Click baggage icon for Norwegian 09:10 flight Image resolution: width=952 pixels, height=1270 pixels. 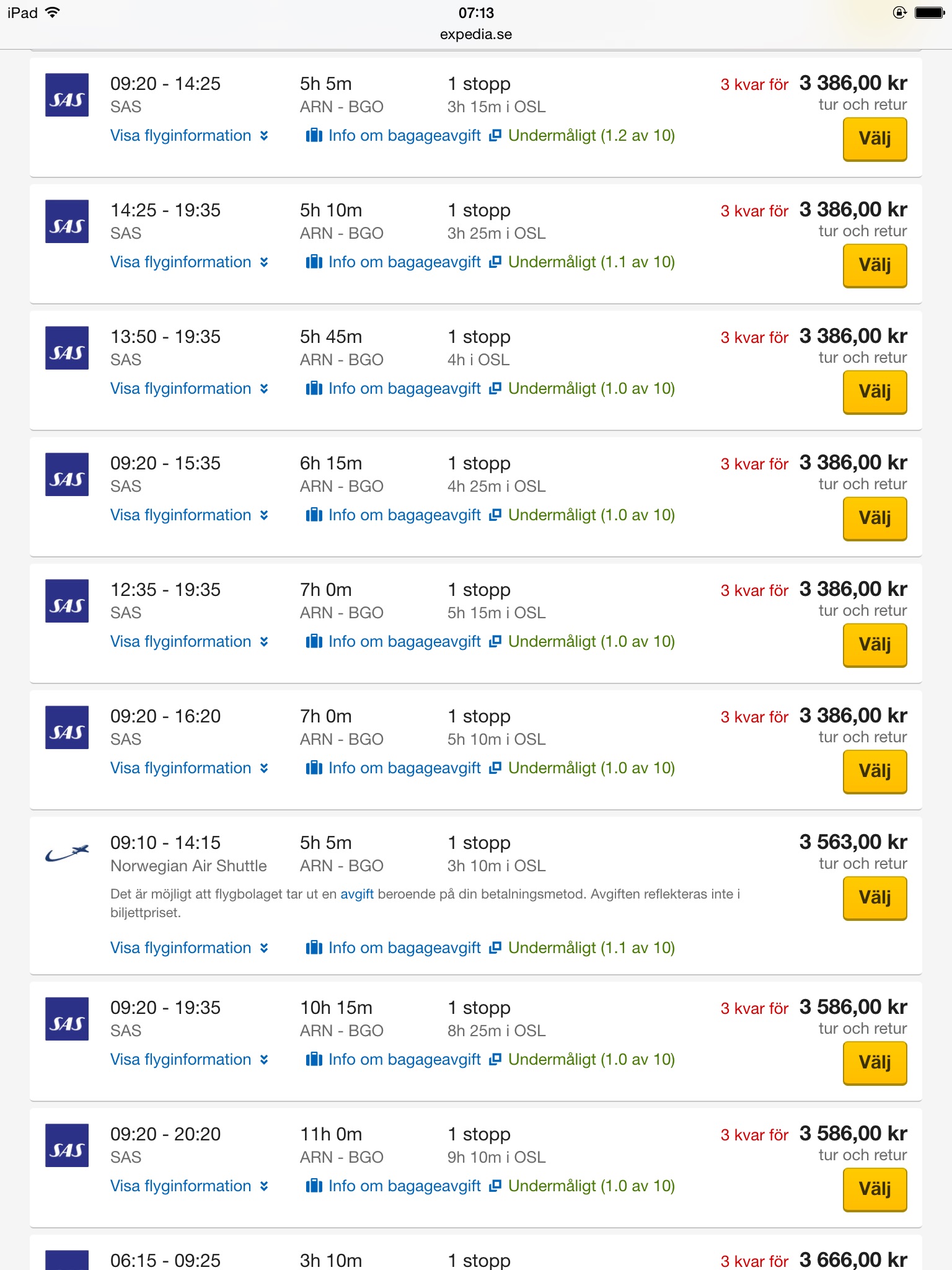click(x=314, y=948)
